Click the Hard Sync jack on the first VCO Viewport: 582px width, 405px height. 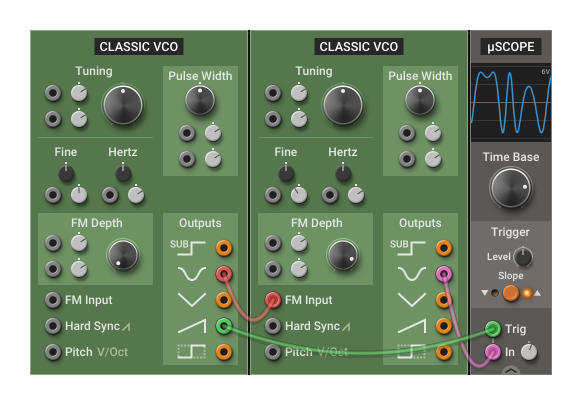tap(53, 326)
